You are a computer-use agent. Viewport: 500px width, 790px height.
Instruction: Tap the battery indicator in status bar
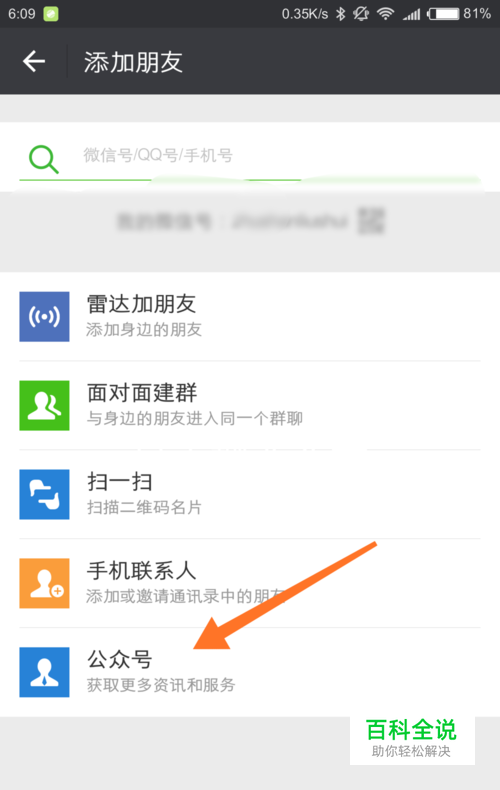pos(444,14)
